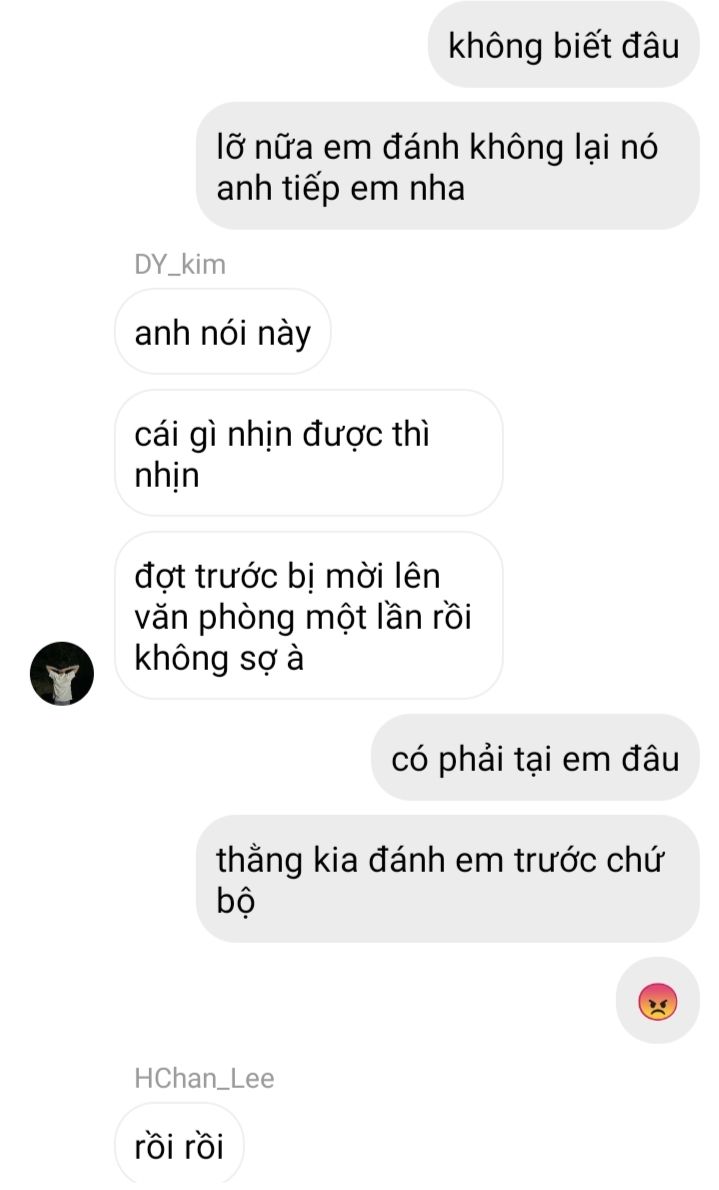Select the 'thằng kia đánh em trước' message
Screen dimensions: 719x1190
click(448, 879)
